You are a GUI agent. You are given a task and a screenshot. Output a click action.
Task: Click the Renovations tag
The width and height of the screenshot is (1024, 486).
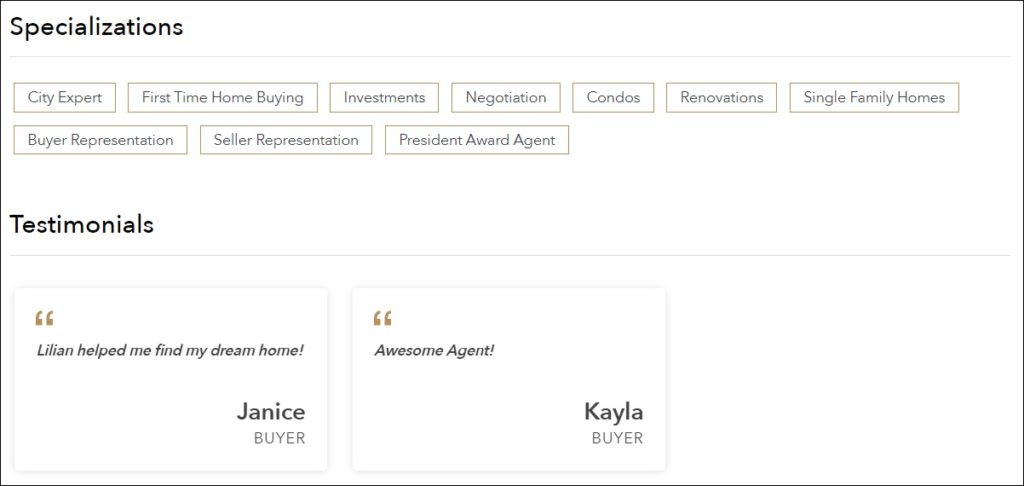721,97
